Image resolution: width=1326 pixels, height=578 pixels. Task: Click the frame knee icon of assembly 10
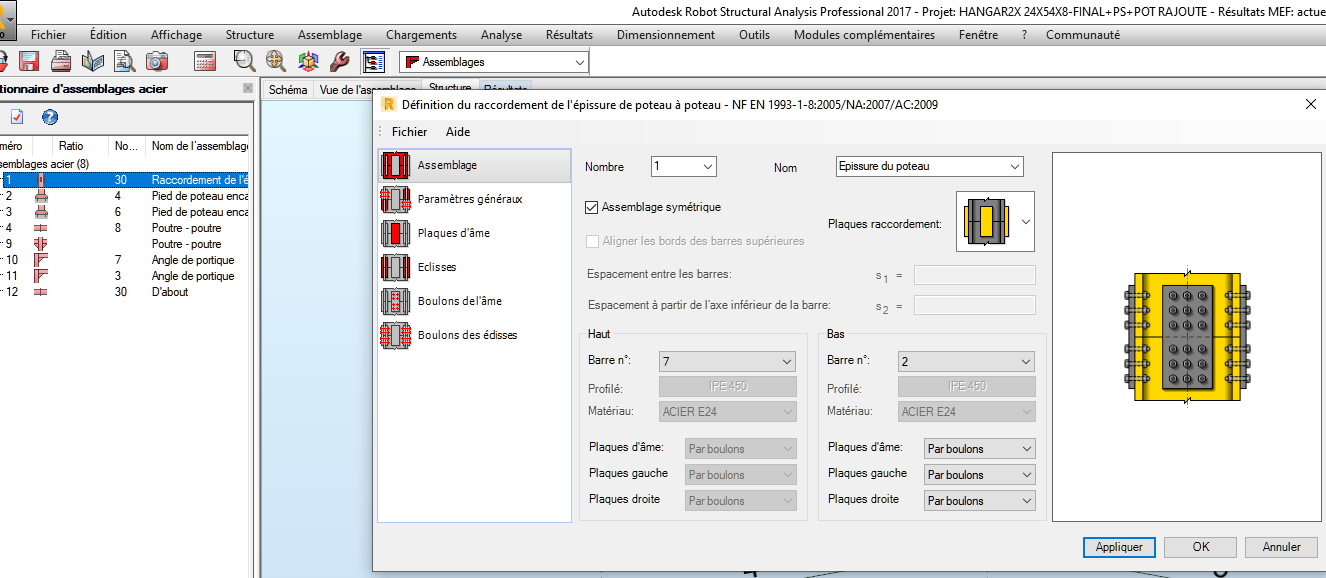click(41, 260)
